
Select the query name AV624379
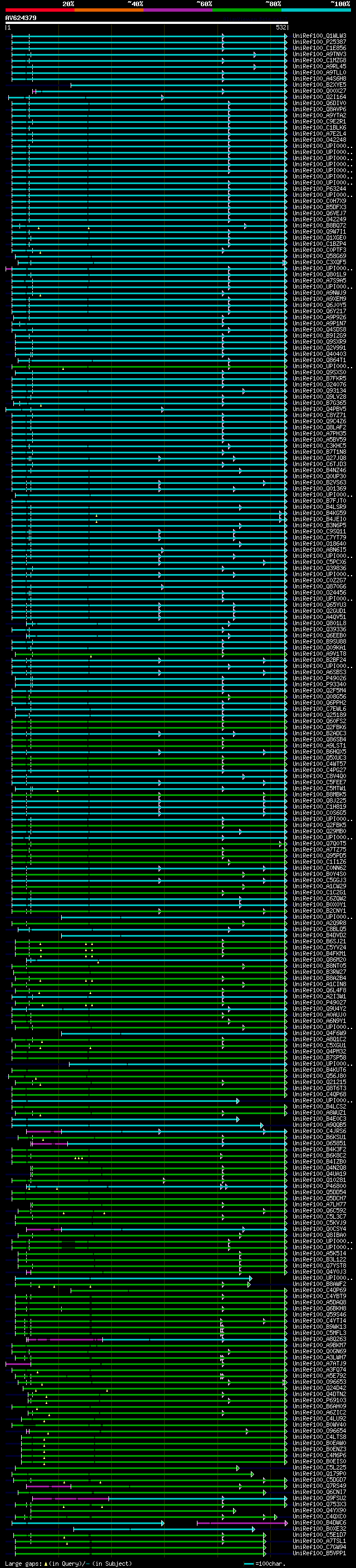coord(21,18)
